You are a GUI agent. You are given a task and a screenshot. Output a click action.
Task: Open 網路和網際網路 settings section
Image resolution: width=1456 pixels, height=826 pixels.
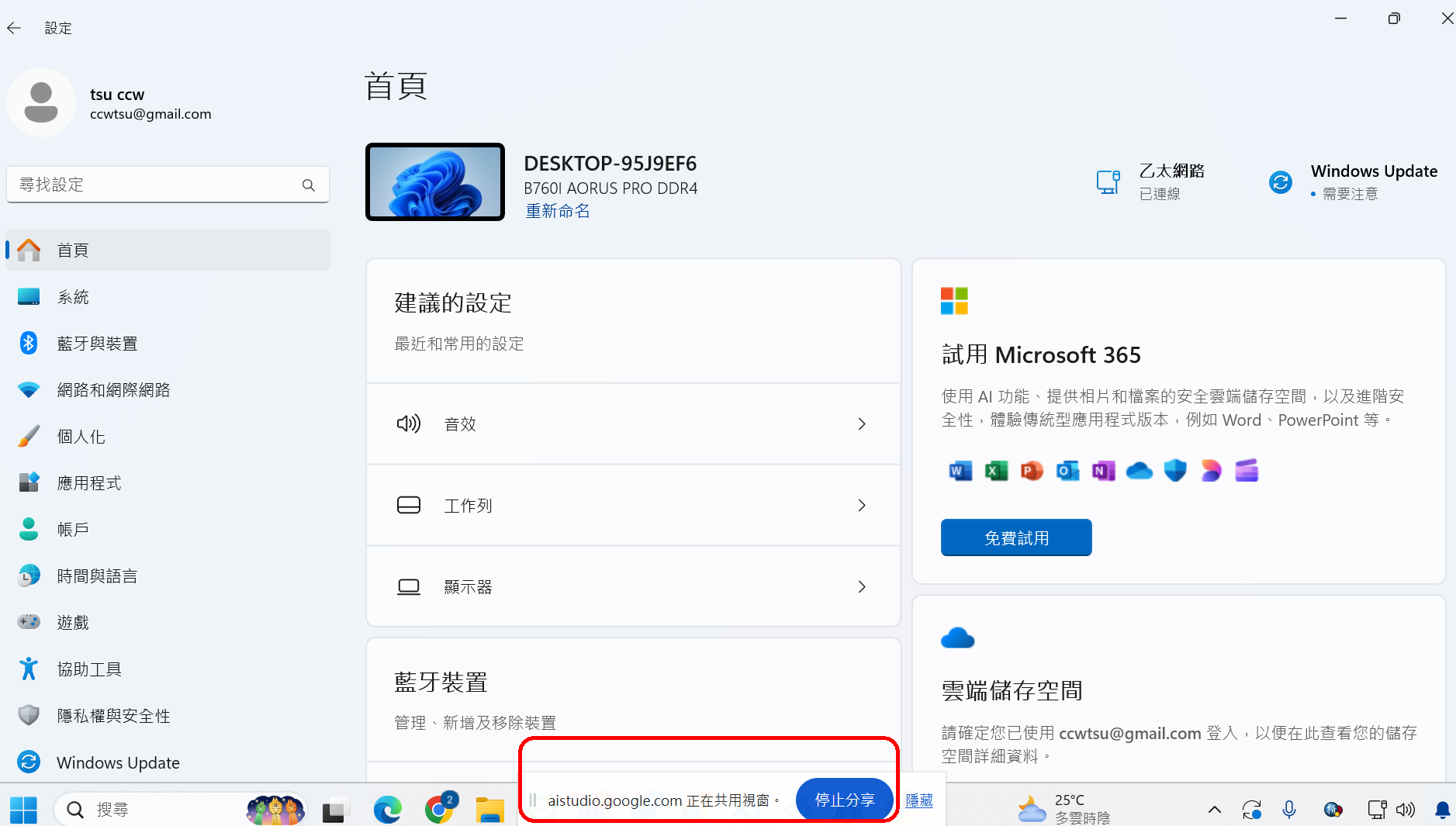click(x=113, y=390)
